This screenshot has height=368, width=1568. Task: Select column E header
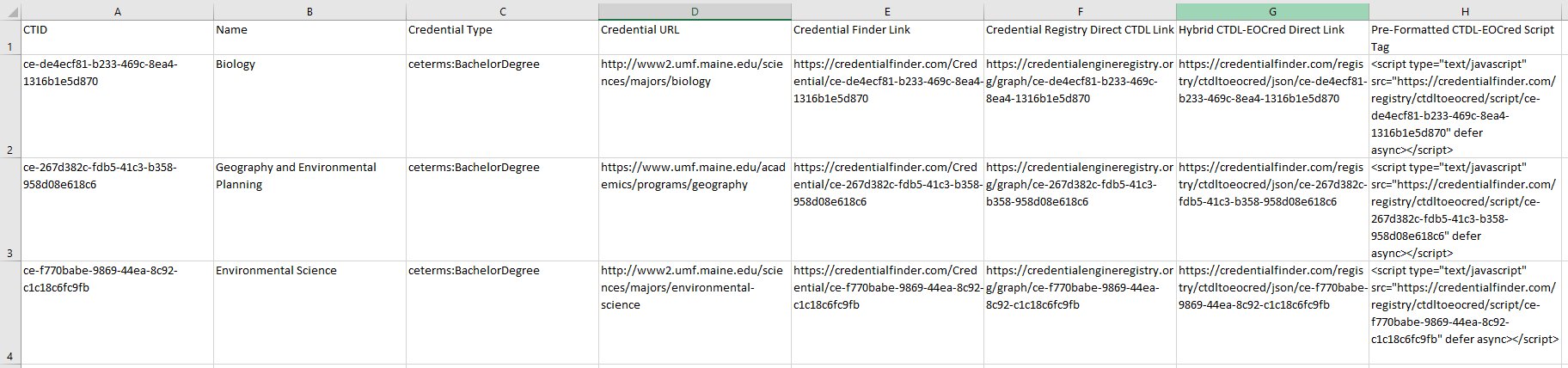coord(887,11)
